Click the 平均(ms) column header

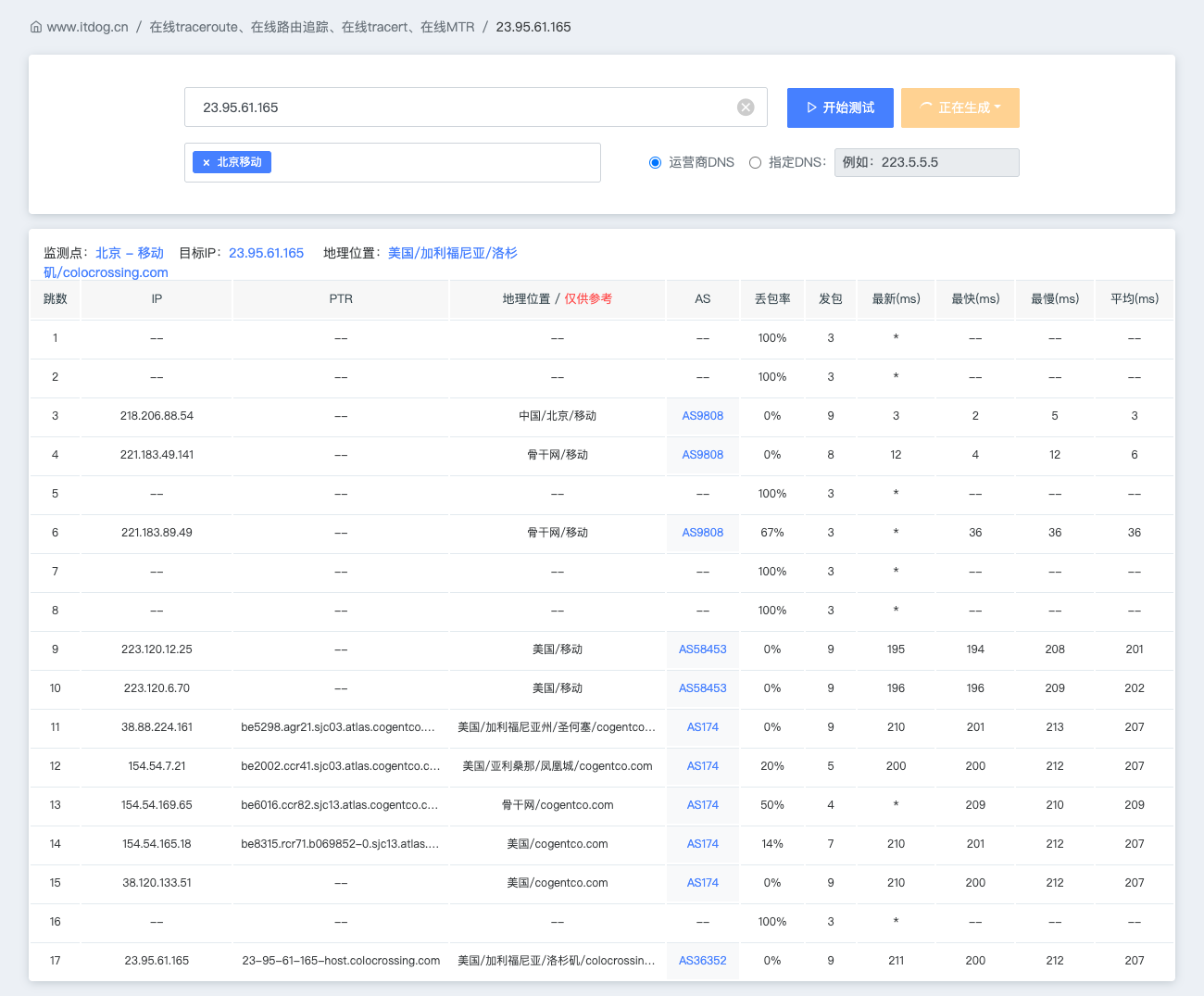[x=1135, y=299]
